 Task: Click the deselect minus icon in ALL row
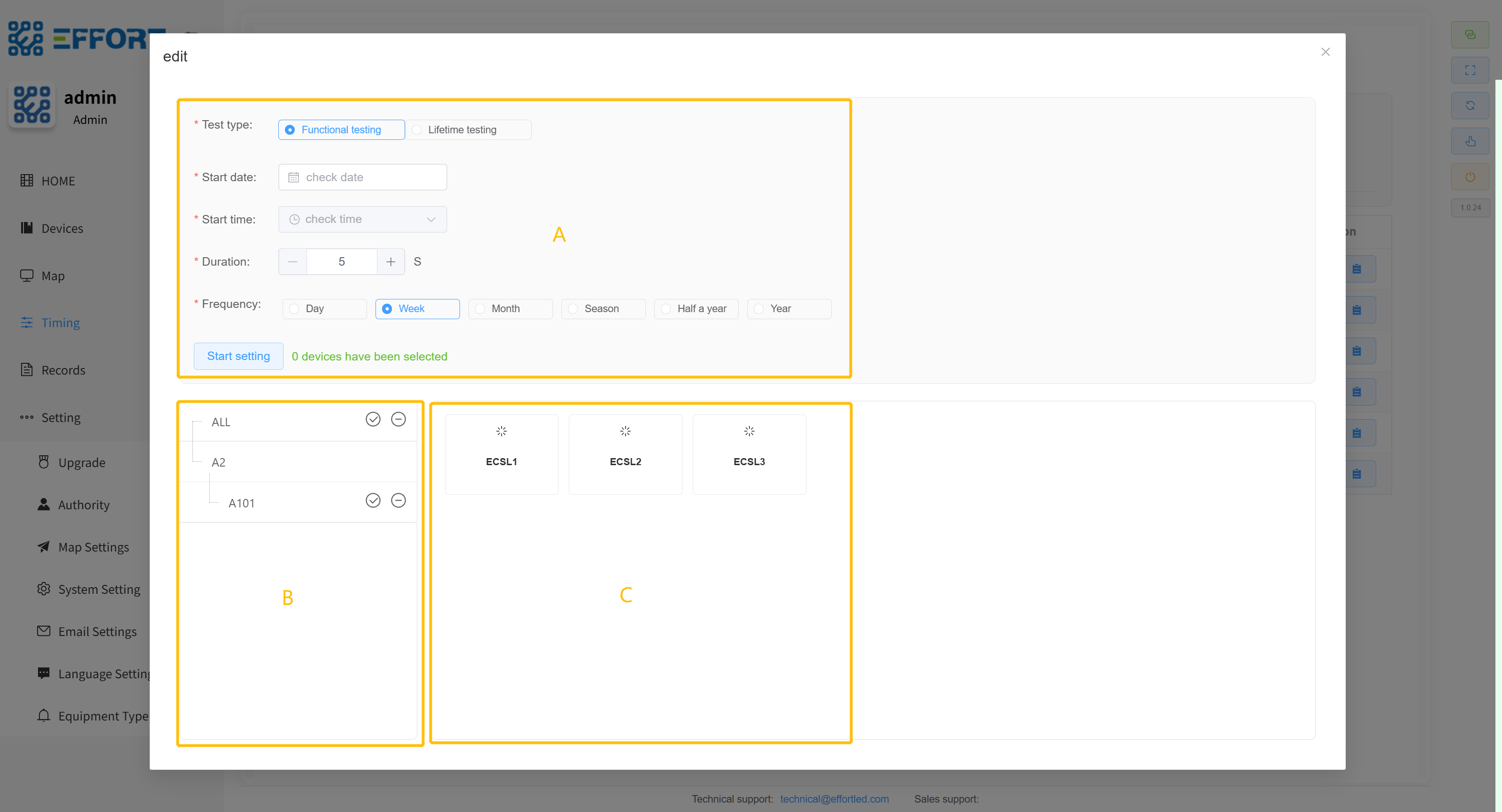pyautogui.click(x=398, y=419)
